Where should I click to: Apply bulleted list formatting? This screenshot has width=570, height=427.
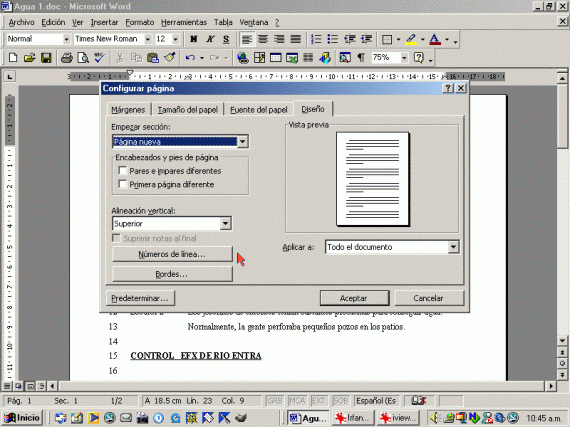click(333, 39)
